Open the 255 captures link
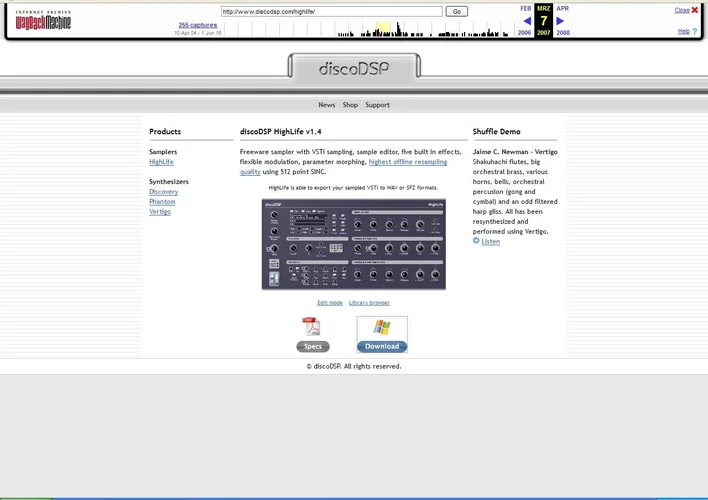708x500 pixels. coord(198,25)
